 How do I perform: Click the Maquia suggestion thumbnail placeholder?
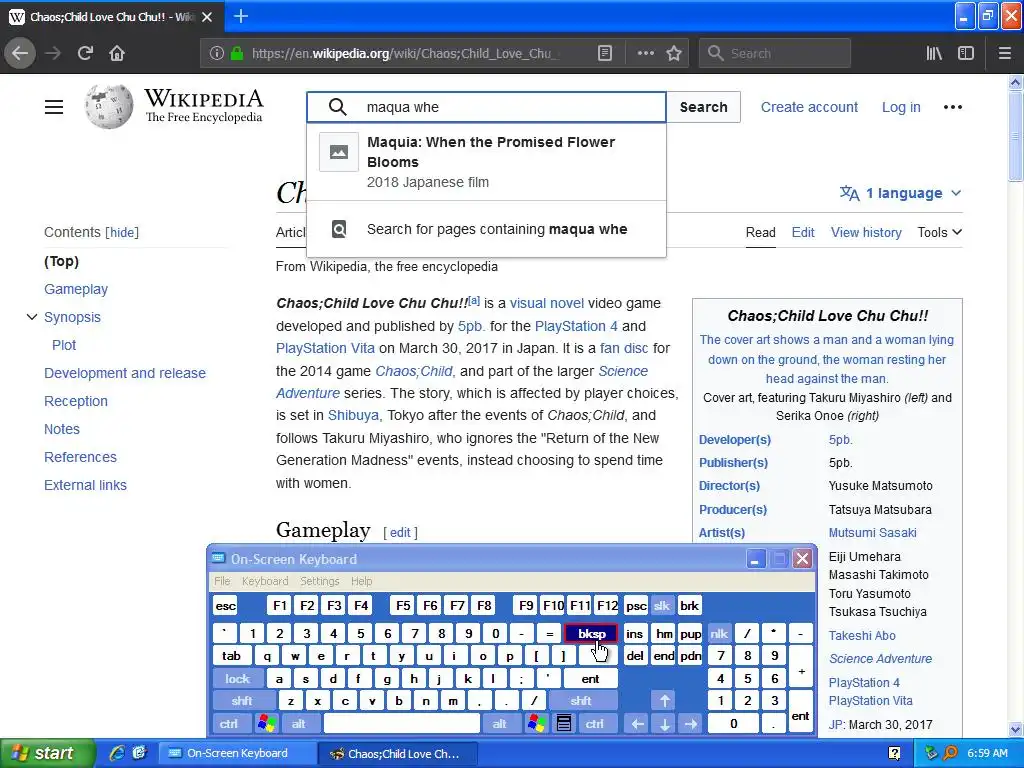[338, 152]
